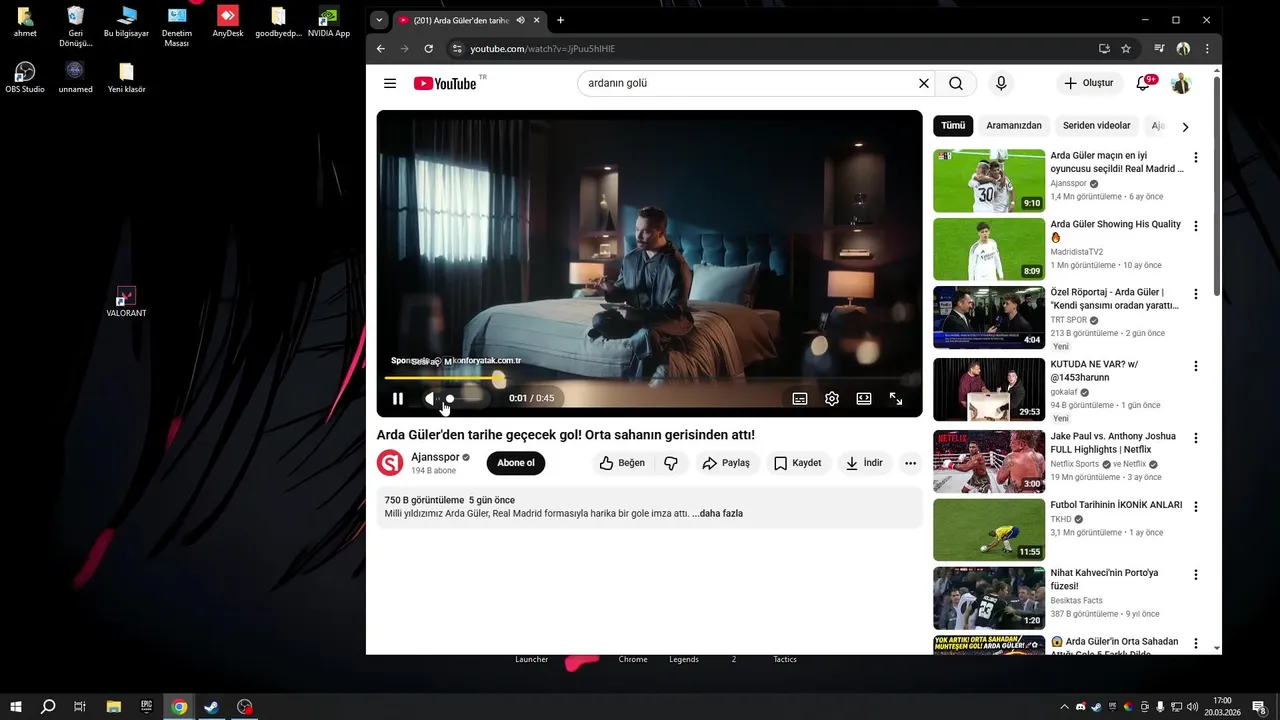Expand description with '...daha fazla'
Screen dimensions: 1280x720
pyautogui.click(x=717, y=514)
